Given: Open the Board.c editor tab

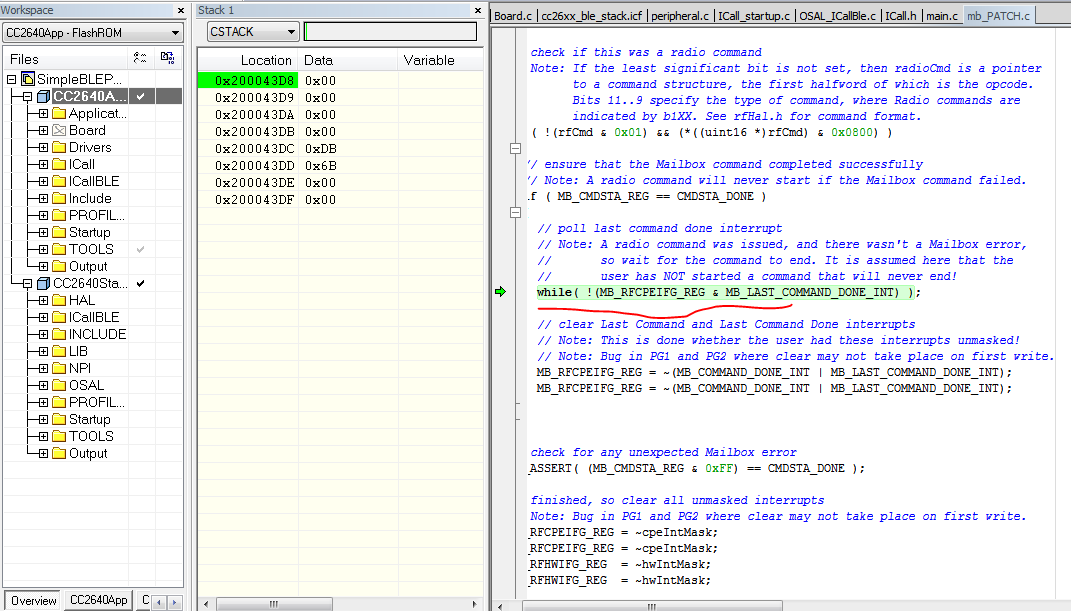Looking at the screenshot, I should (x=513, y=16).
